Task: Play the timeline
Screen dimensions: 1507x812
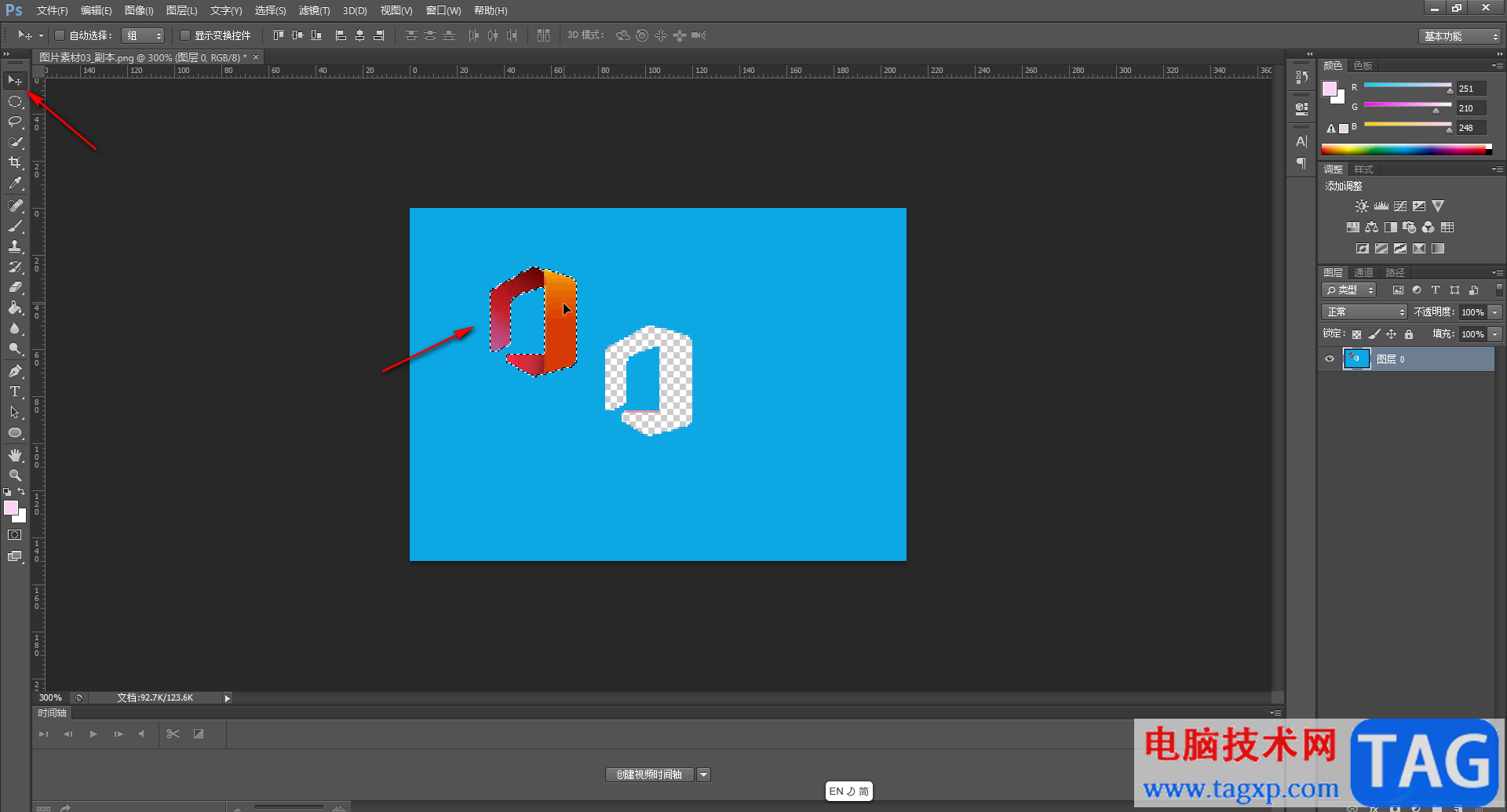Action: point(93,734)
